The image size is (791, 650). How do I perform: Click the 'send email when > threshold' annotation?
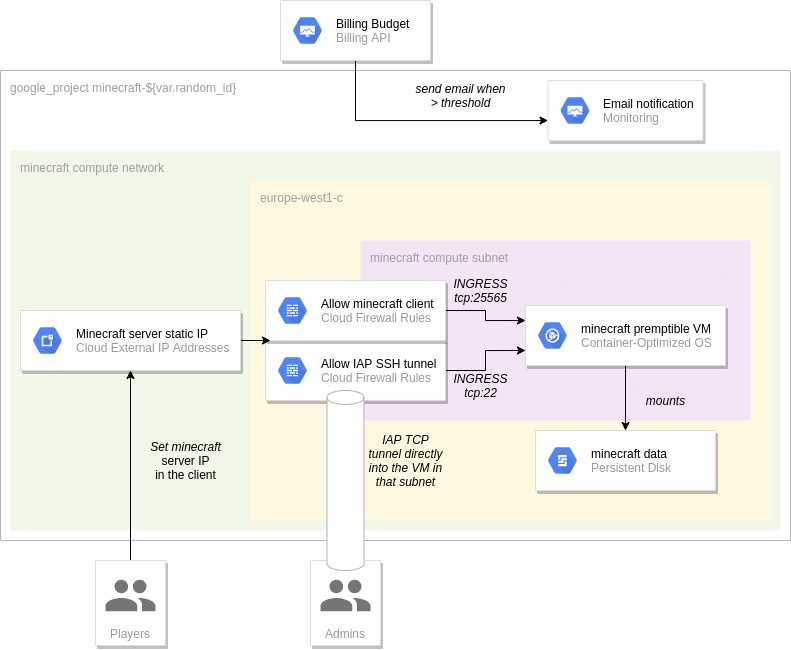460,96
